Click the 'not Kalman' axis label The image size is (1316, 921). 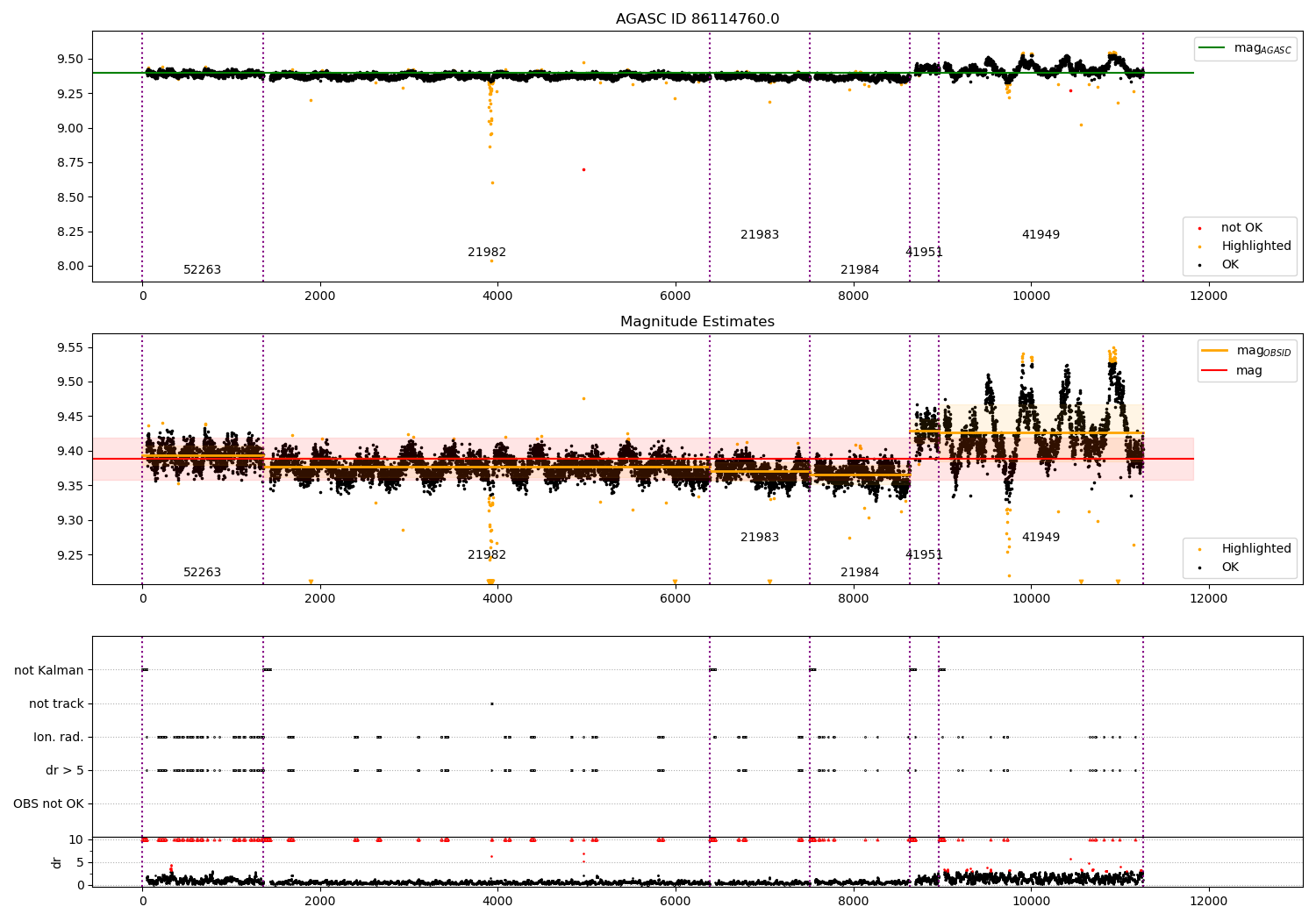49,670
